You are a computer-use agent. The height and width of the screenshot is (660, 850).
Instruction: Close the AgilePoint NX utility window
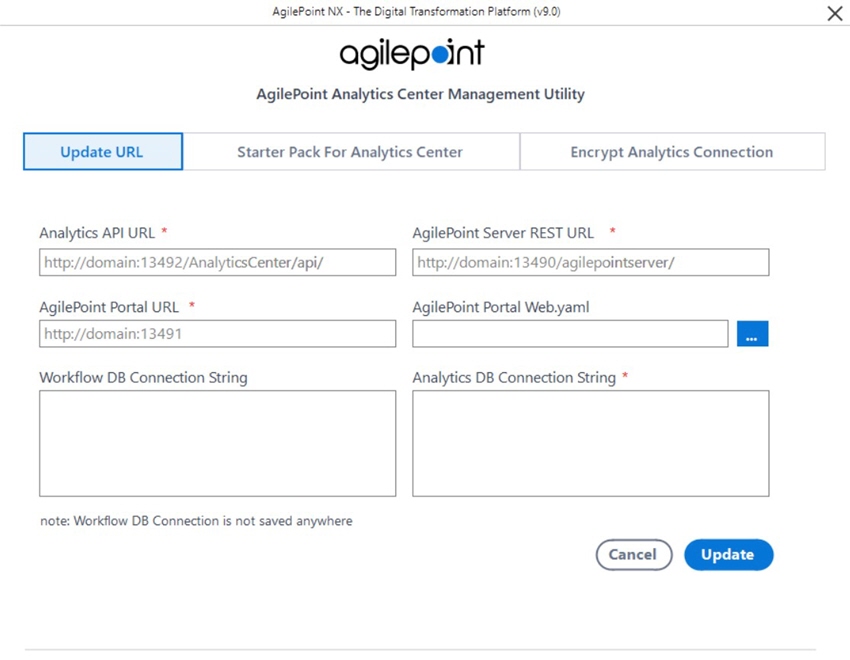tap(835, 13)
